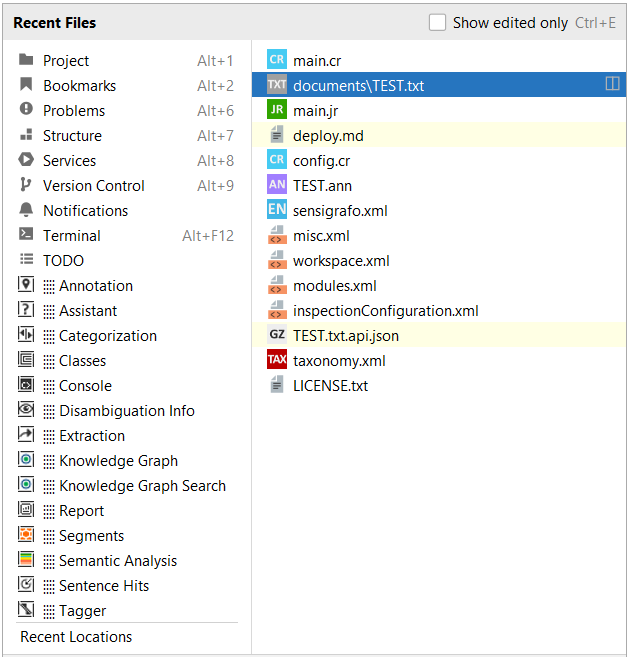
Task: Select Recent Locations at the bottom
Action: (76, 637)
